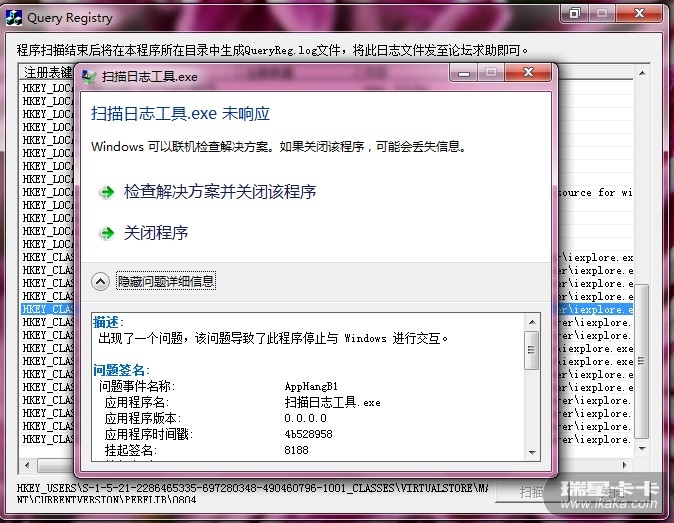Click down arrow of problem details scrollbar
The image size is (674, 523).
pyautogui.click(x=532, y=453)
